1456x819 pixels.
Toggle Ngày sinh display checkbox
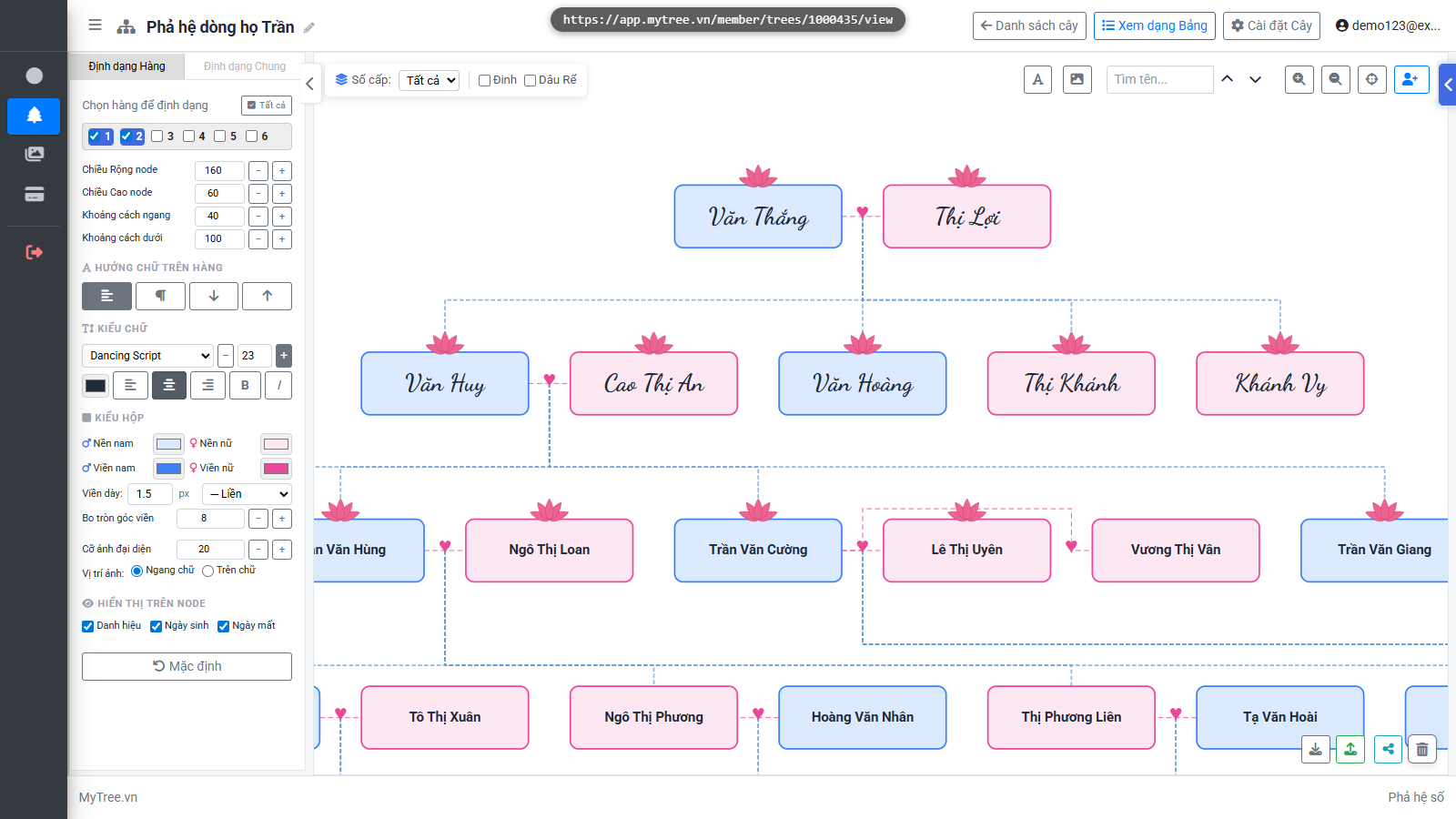pyautogui.click(x=156, y=626)
